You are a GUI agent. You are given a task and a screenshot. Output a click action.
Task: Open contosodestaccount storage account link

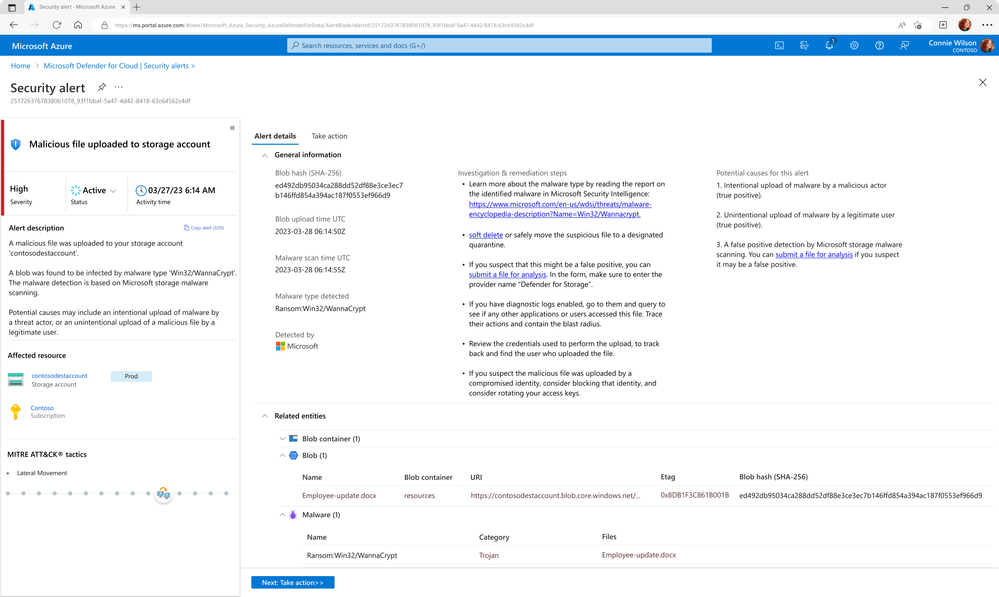[59, 376]
